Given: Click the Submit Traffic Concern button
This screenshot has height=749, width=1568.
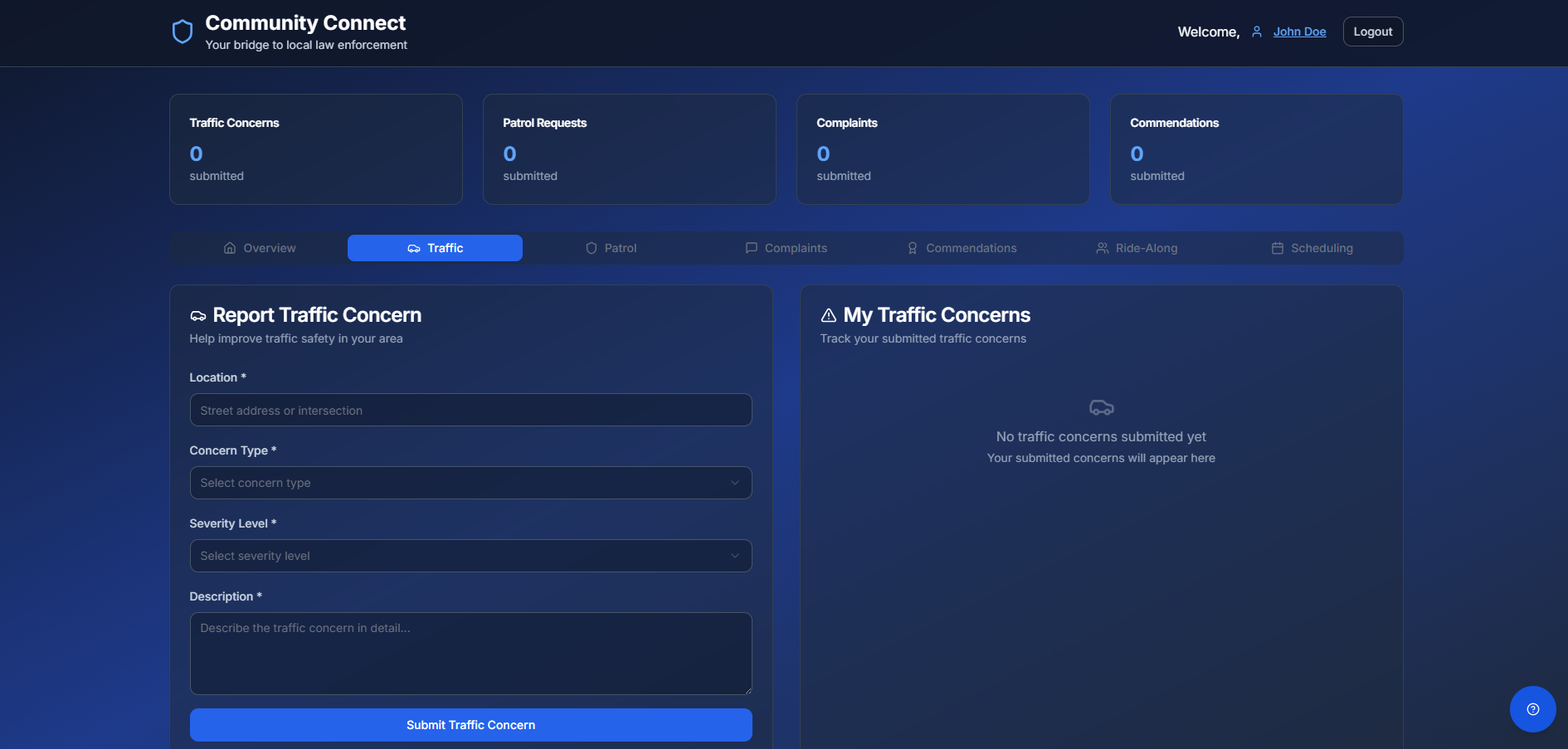Looking at the screenshot, I should pos(470,725).
